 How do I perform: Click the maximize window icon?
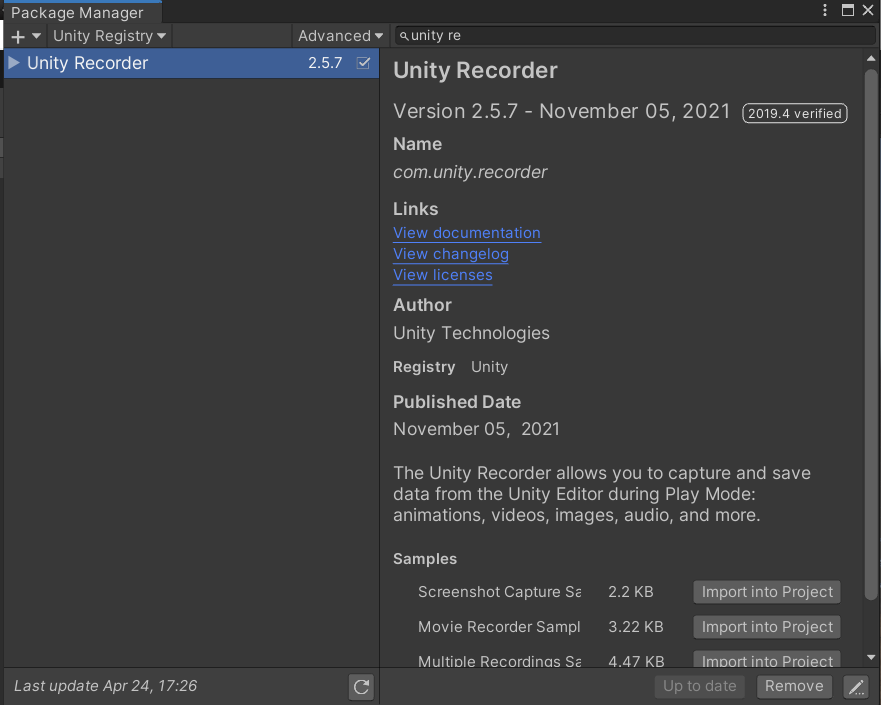tap(846, 10)
